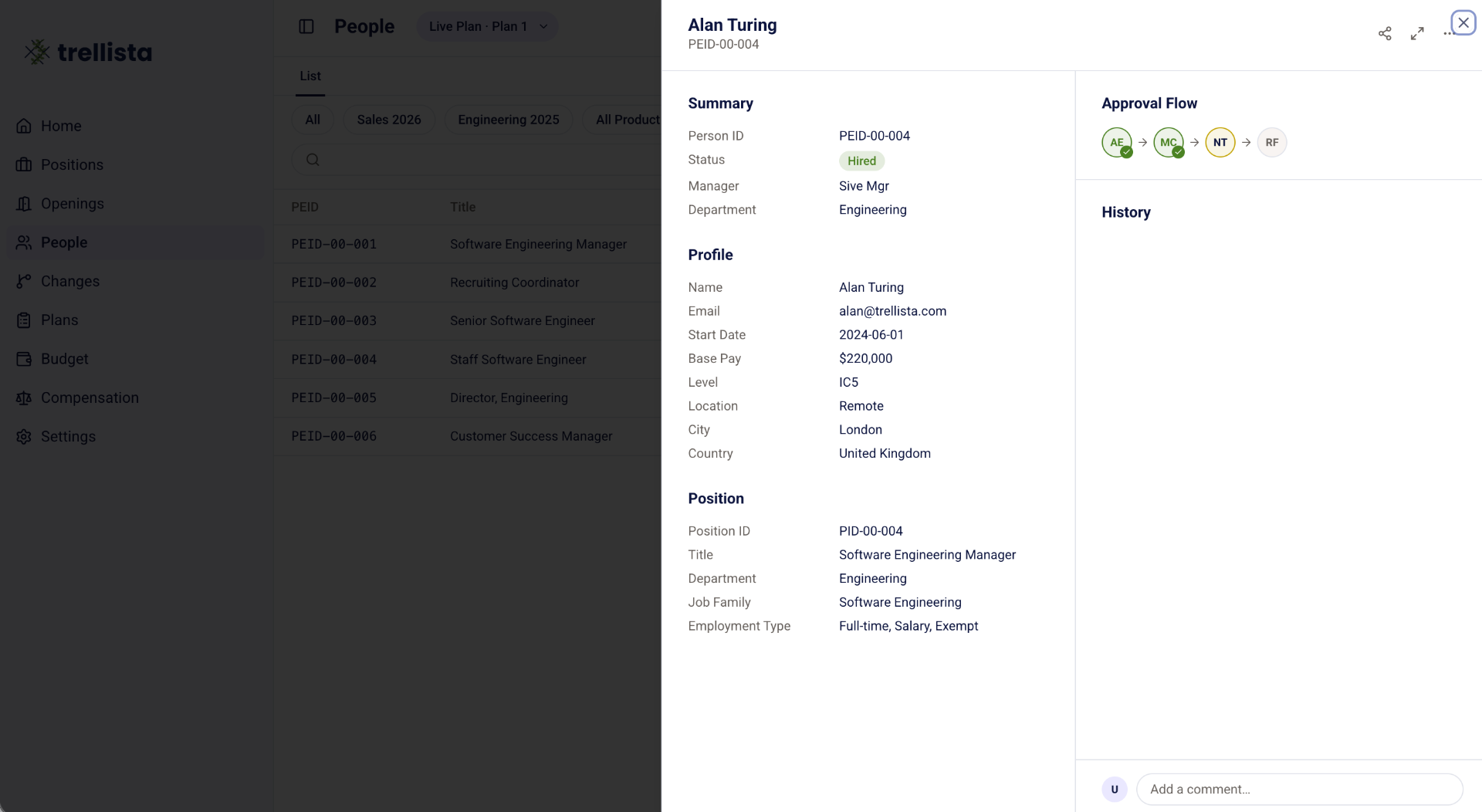The image size is (1482, 812).
Task: Click the Director, Engineering title cell
Action: (x=509, y=398)
